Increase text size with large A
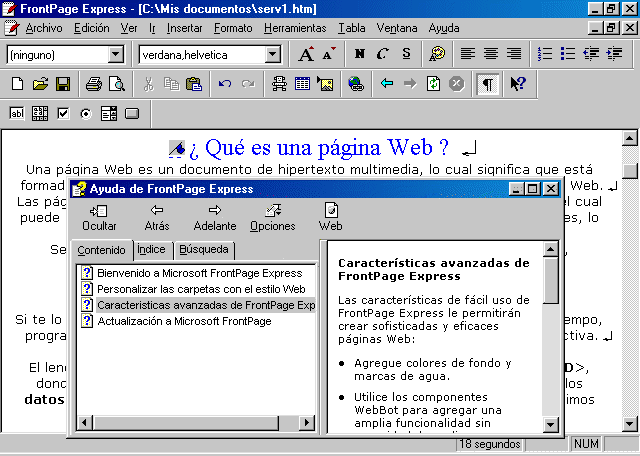Screen dimensions: 640x456 [x=306, y=54]
